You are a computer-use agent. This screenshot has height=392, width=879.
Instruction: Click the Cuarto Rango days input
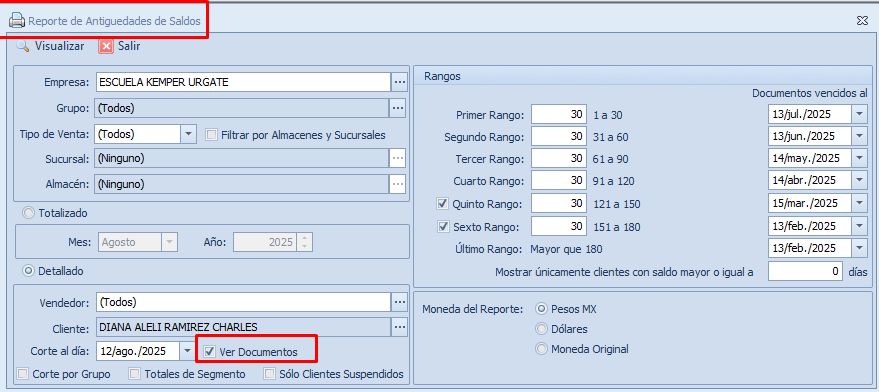coord(559,181)
